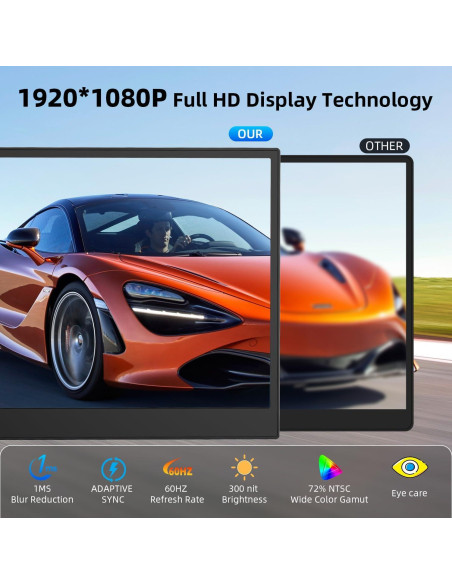Image resolution: width=452 pixels, height=584 pixels.
Task: Click "Full HD Display Technology" text
Action: point(303,100)
